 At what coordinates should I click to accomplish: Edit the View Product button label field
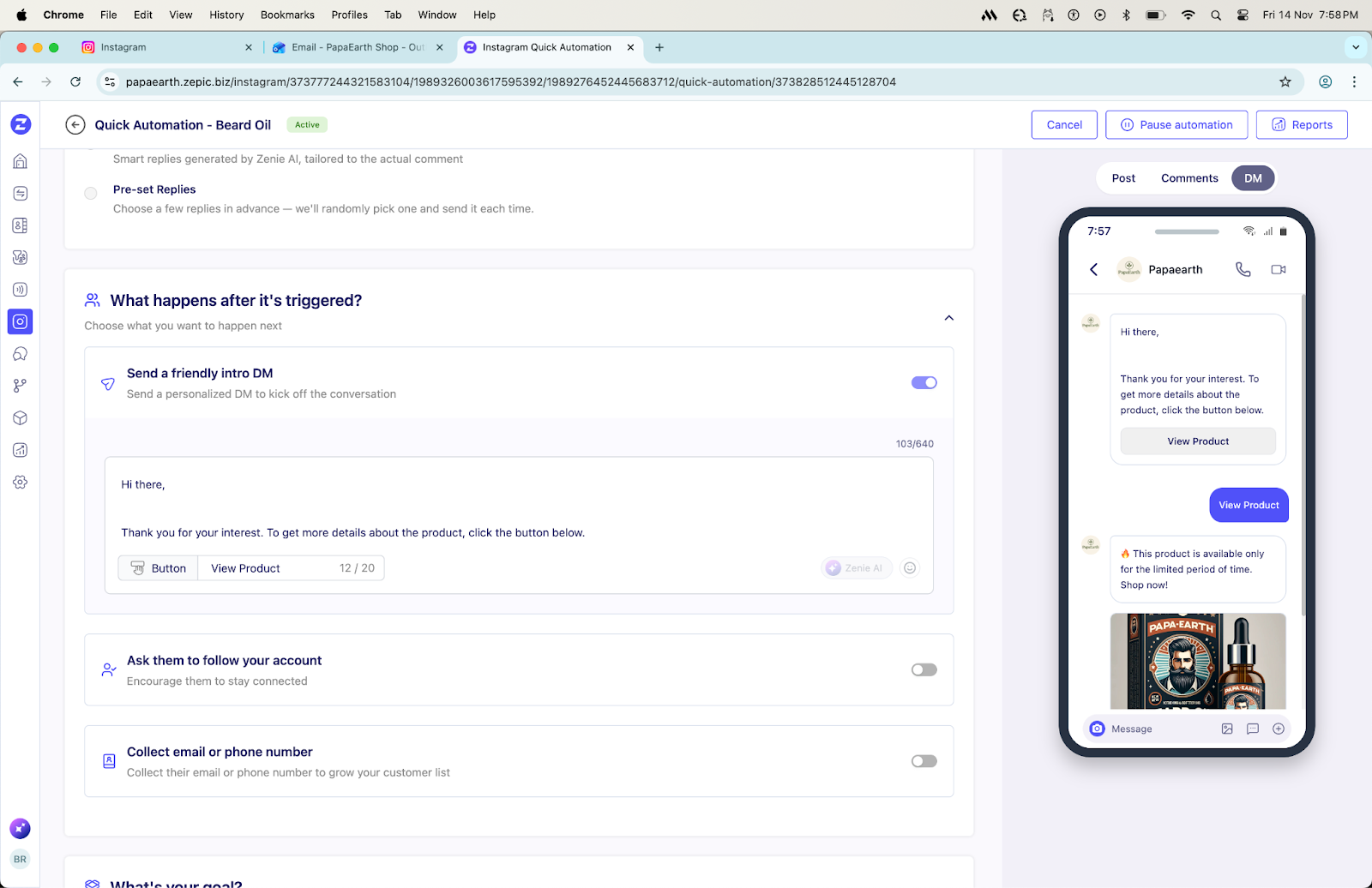pos(292,568)
